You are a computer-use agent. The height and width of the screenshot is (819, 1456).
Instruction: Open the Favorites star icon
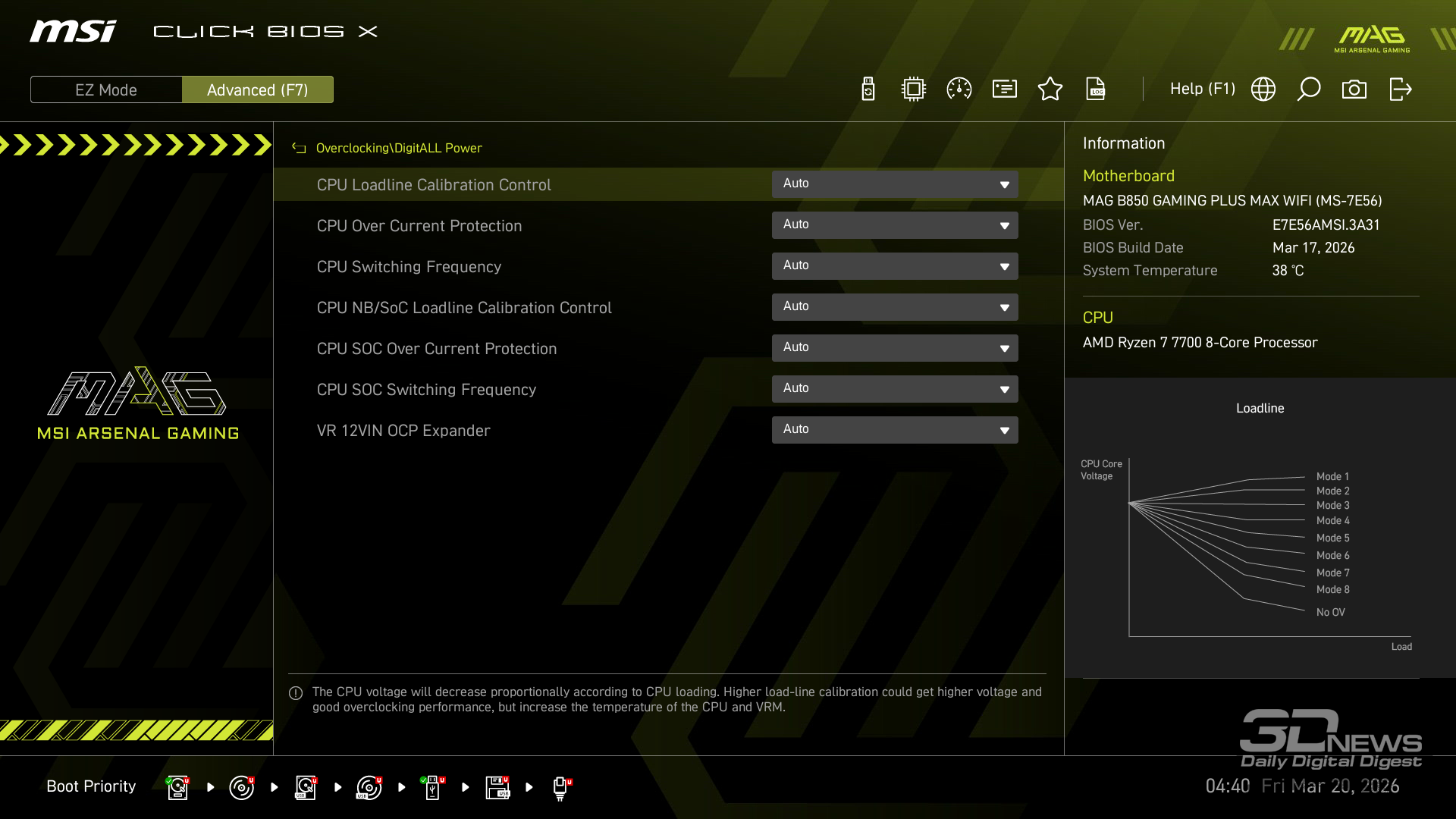(1050, 89)
